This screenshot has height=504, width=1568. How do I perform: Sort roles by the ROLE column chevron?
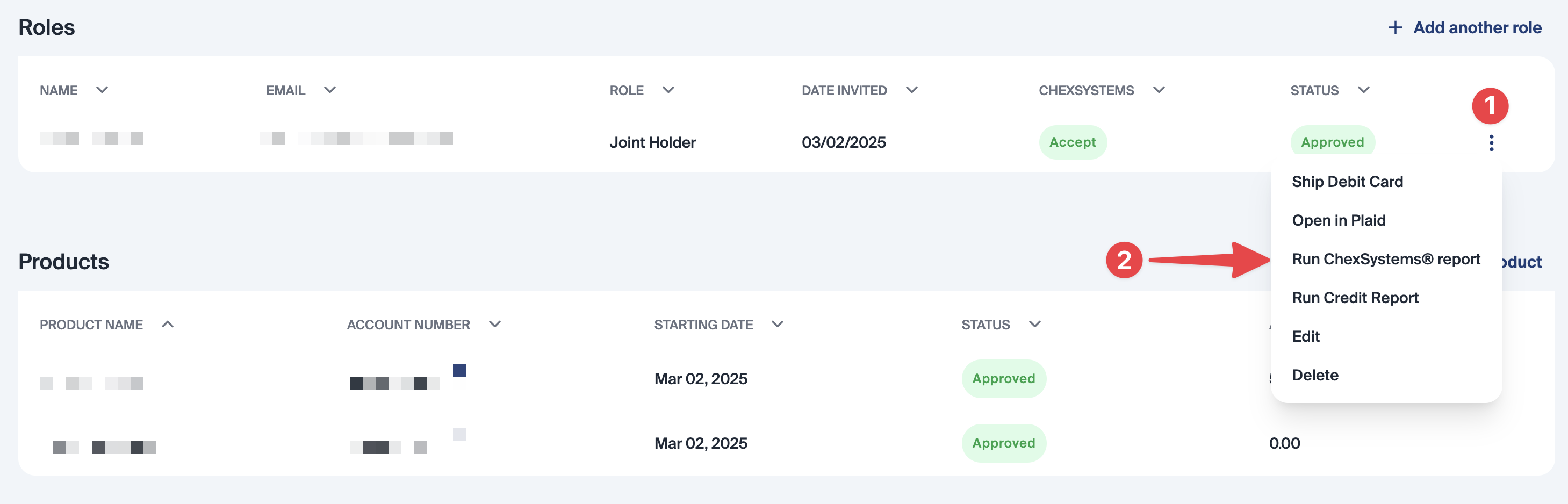668,90
